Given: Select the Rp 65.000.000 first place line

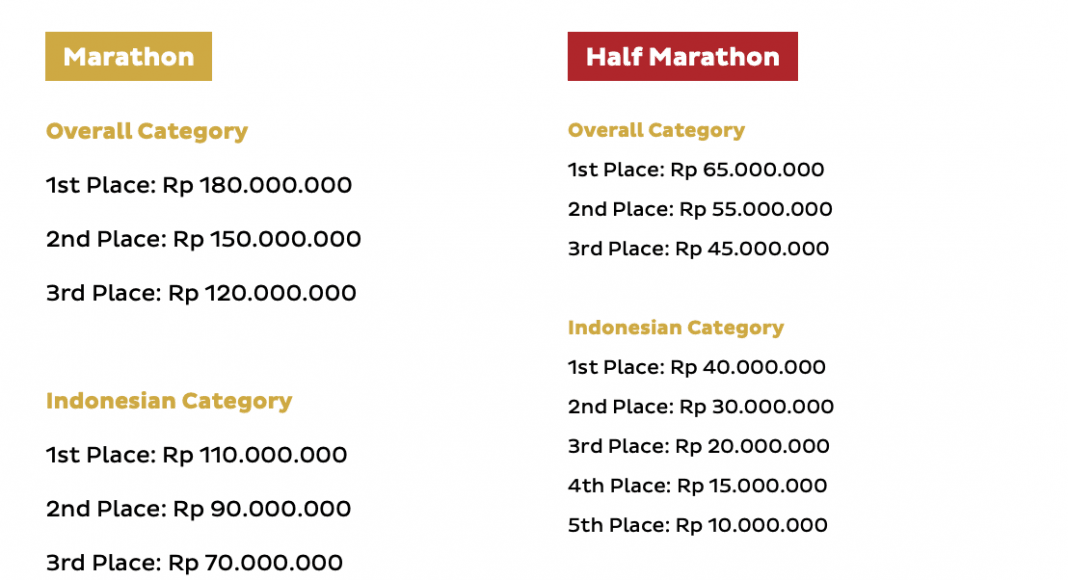Looking at the screenshot, I should pyautogui.click(x=696, y=170).
